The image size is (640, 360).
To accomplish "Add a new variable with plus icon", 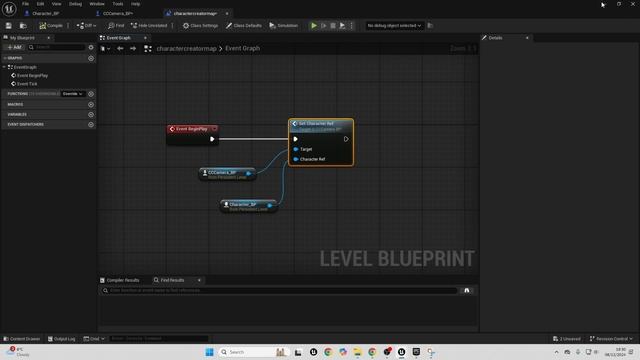I will (91, 115).
